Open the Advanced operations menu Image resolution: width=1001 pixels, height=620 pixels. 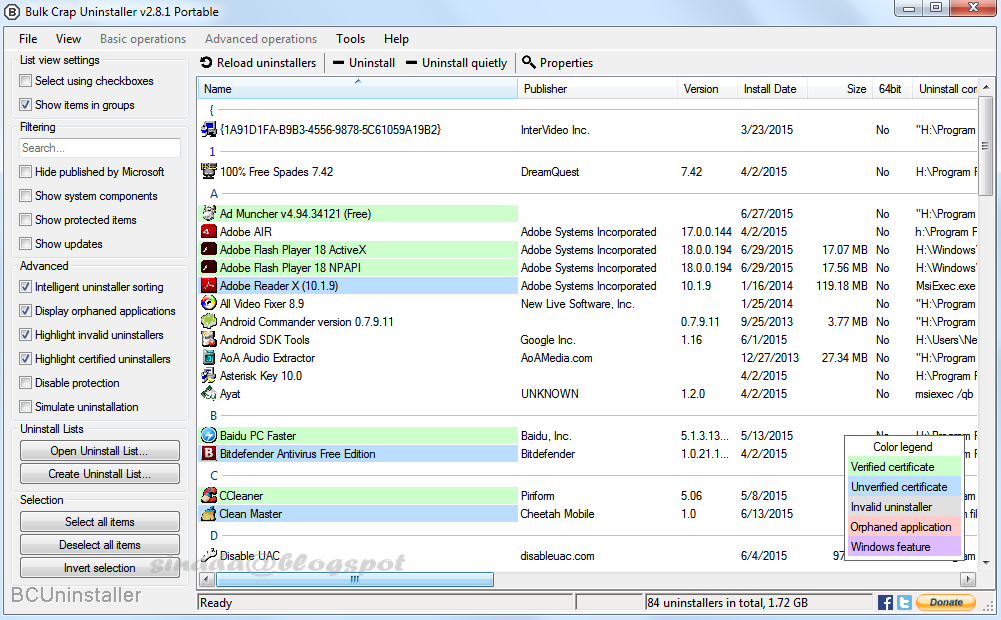261,39
